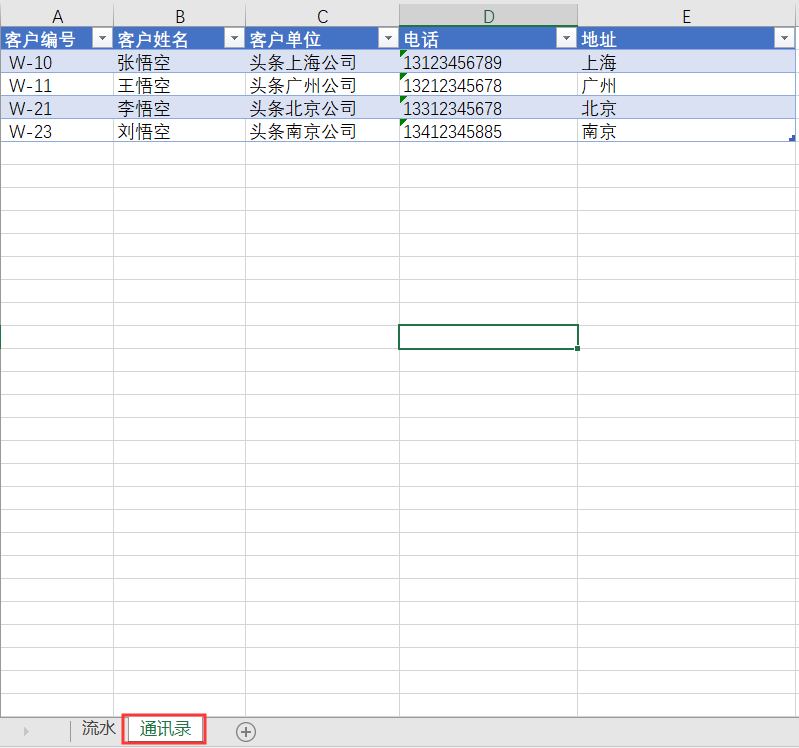This screenshot has width=799, height=748.
Task: Select column B header
Action: [179, 16]
